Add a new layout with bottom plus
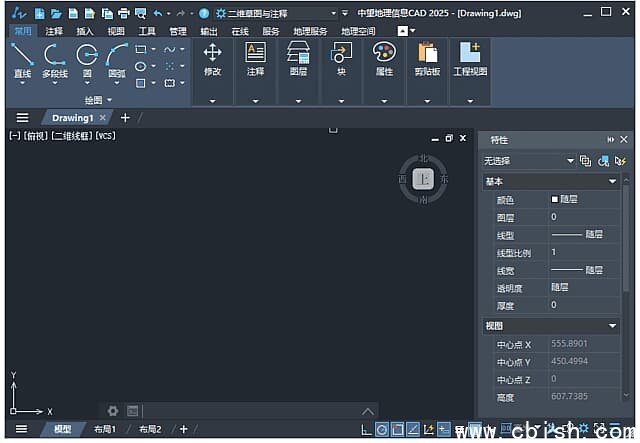This screenshot has width=640, height=443. [184, 429]
